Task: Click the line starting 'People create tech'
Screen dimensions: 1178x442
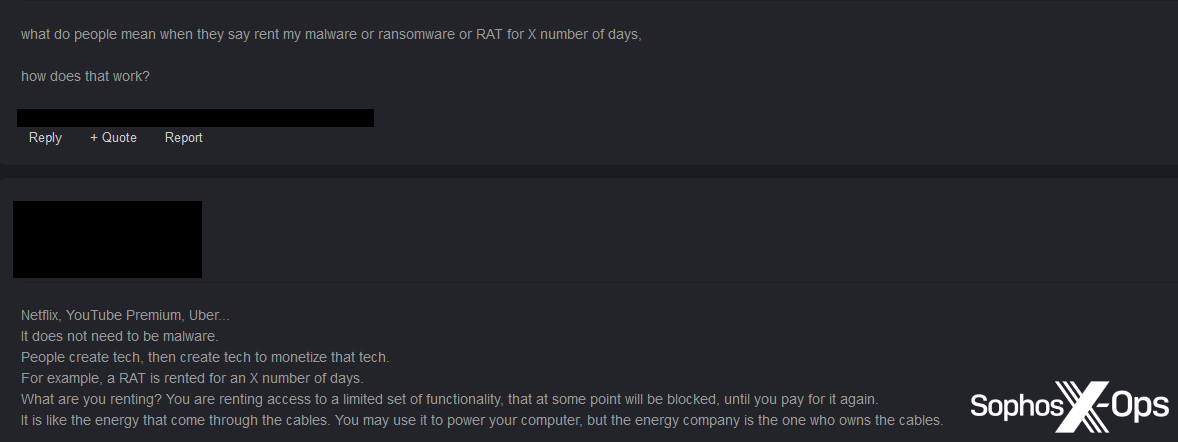Action: 205,357
